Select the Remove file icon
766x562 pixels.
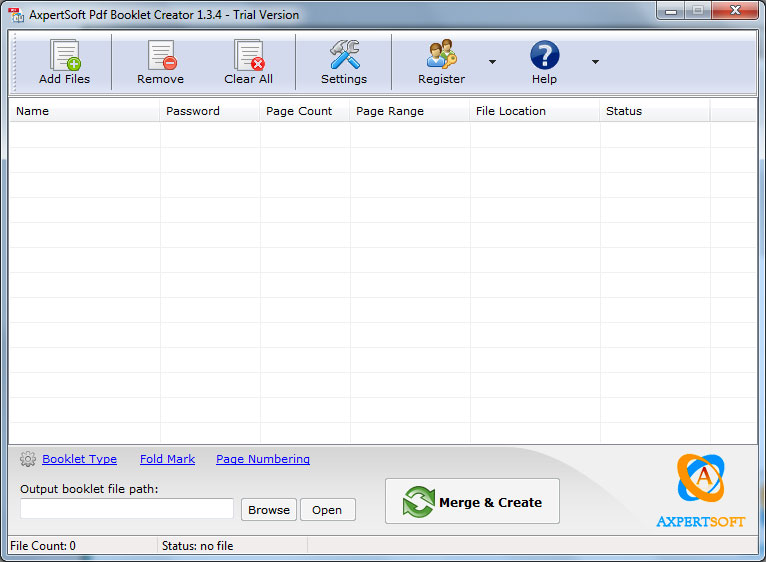(x=162, y=55)
